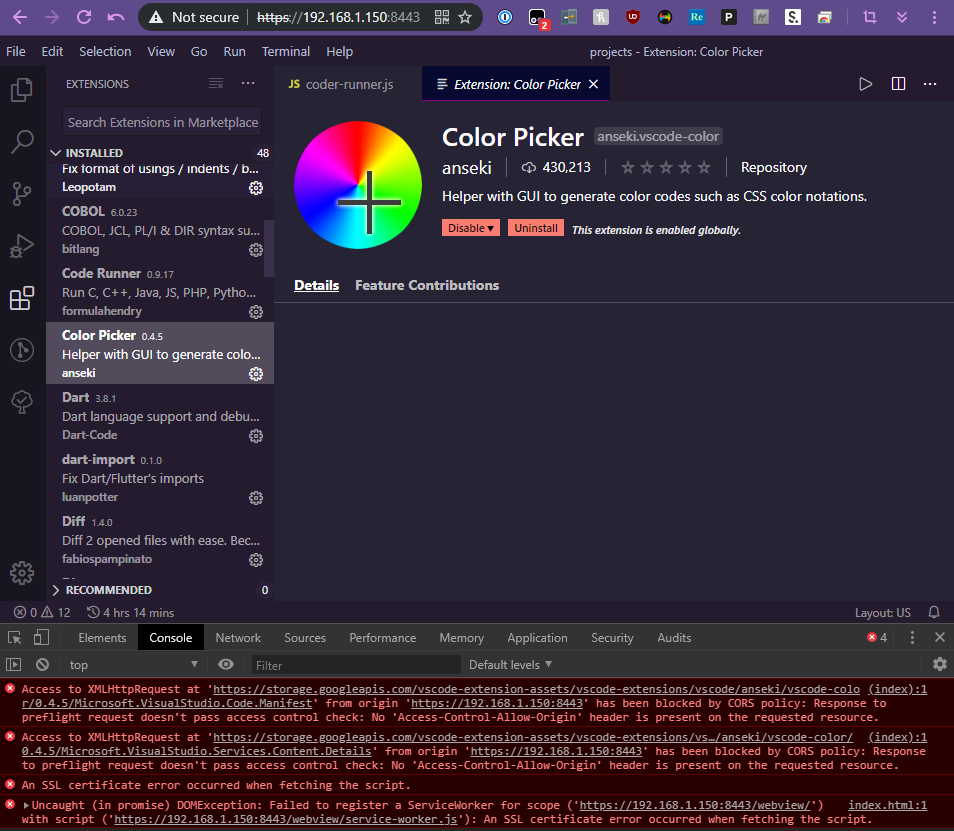The image size is (954, 831).
Task: Open the Explorer view in the activity bar
Action: click(22, 89)
